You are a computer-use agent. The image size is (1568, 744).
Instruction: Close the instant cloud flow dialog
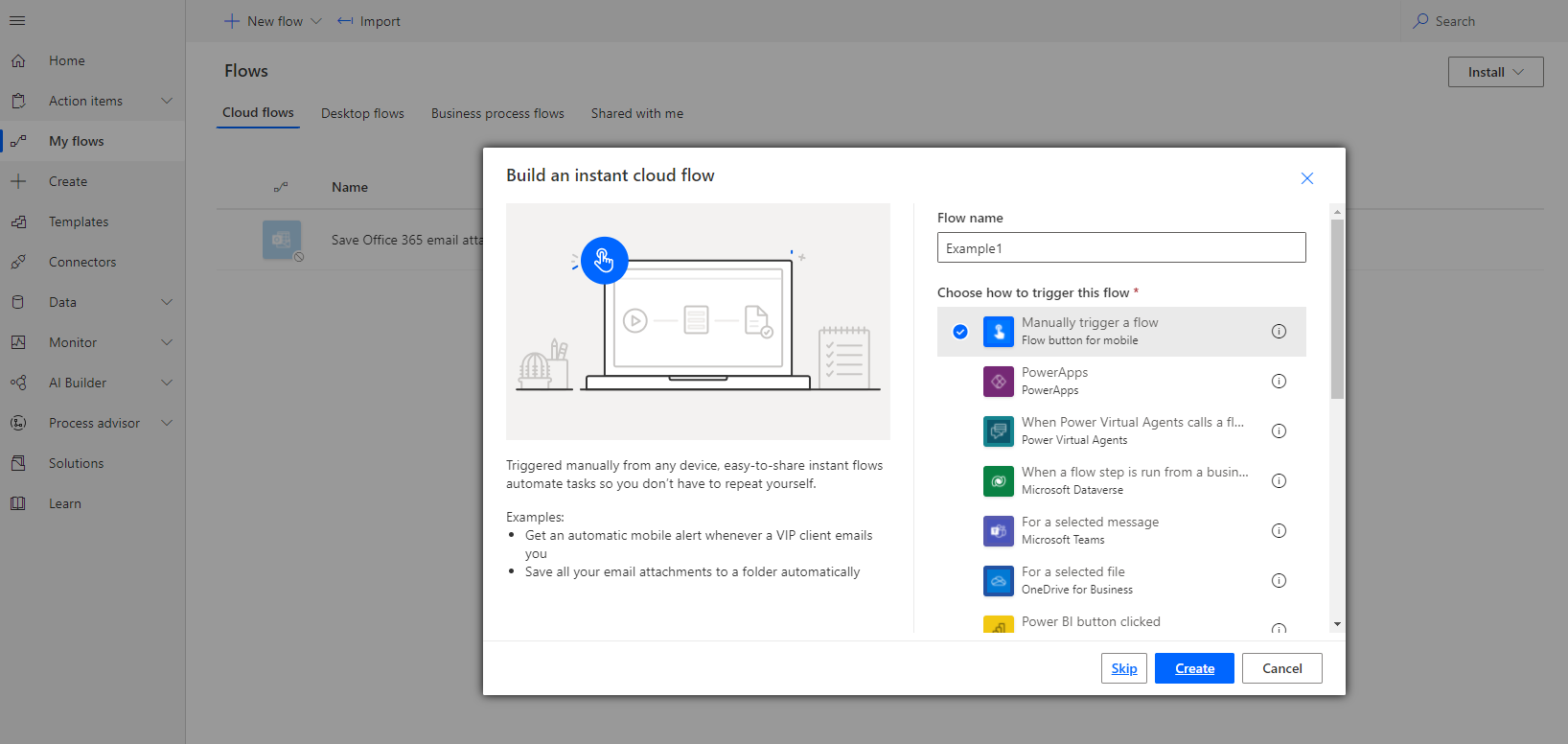[x=1306, y=178]
